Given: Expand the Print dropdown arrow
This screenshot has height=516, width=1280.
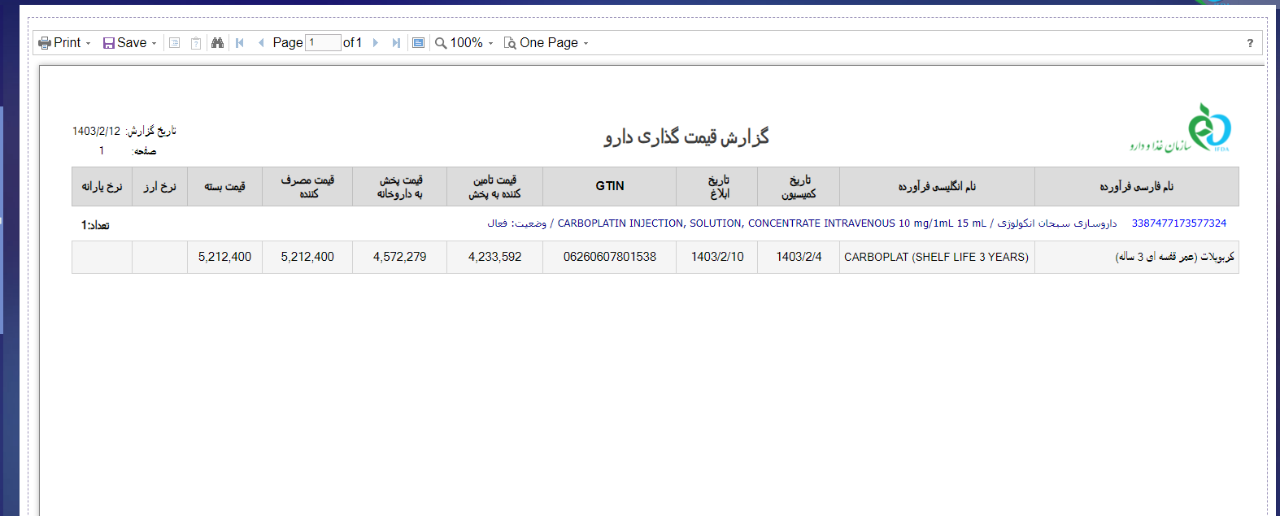Looking at the screenshot, I should pyautogui.click(x=88, y=44).
